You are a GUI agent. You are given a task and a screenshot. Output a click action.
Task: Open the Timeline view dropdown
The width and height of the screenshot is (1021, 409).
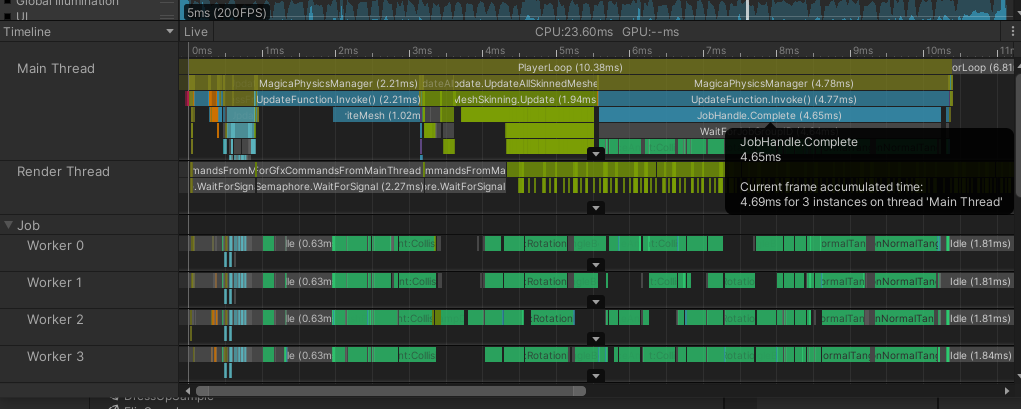coord(89,31)
